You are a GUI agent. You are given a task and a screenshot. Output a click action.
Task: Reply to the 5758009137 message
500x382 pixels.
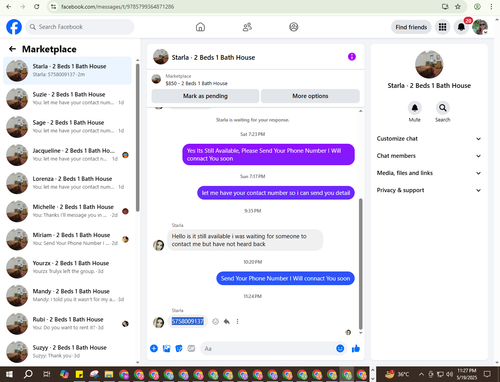pos(227,322)
